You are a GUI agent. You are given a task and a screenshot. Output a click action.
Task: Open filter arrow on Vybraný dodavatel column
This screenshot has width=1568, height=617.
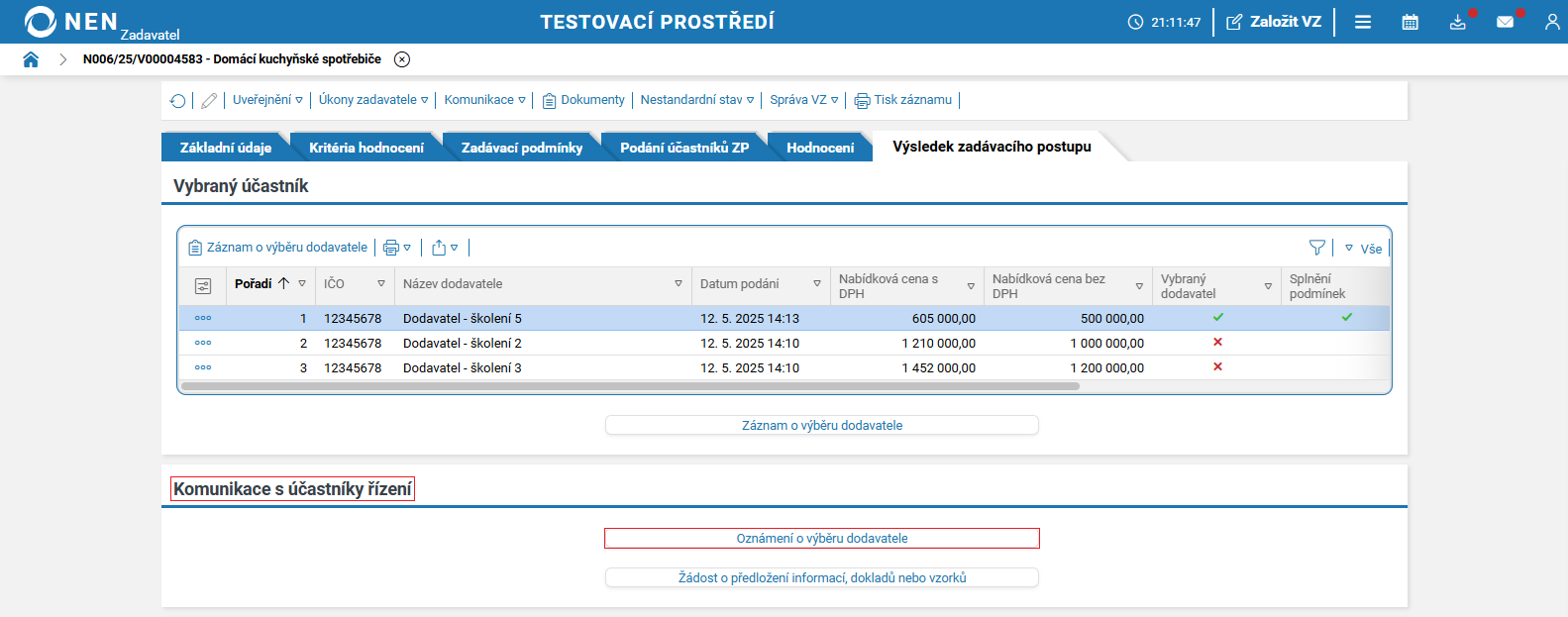tap(1268, 286)
